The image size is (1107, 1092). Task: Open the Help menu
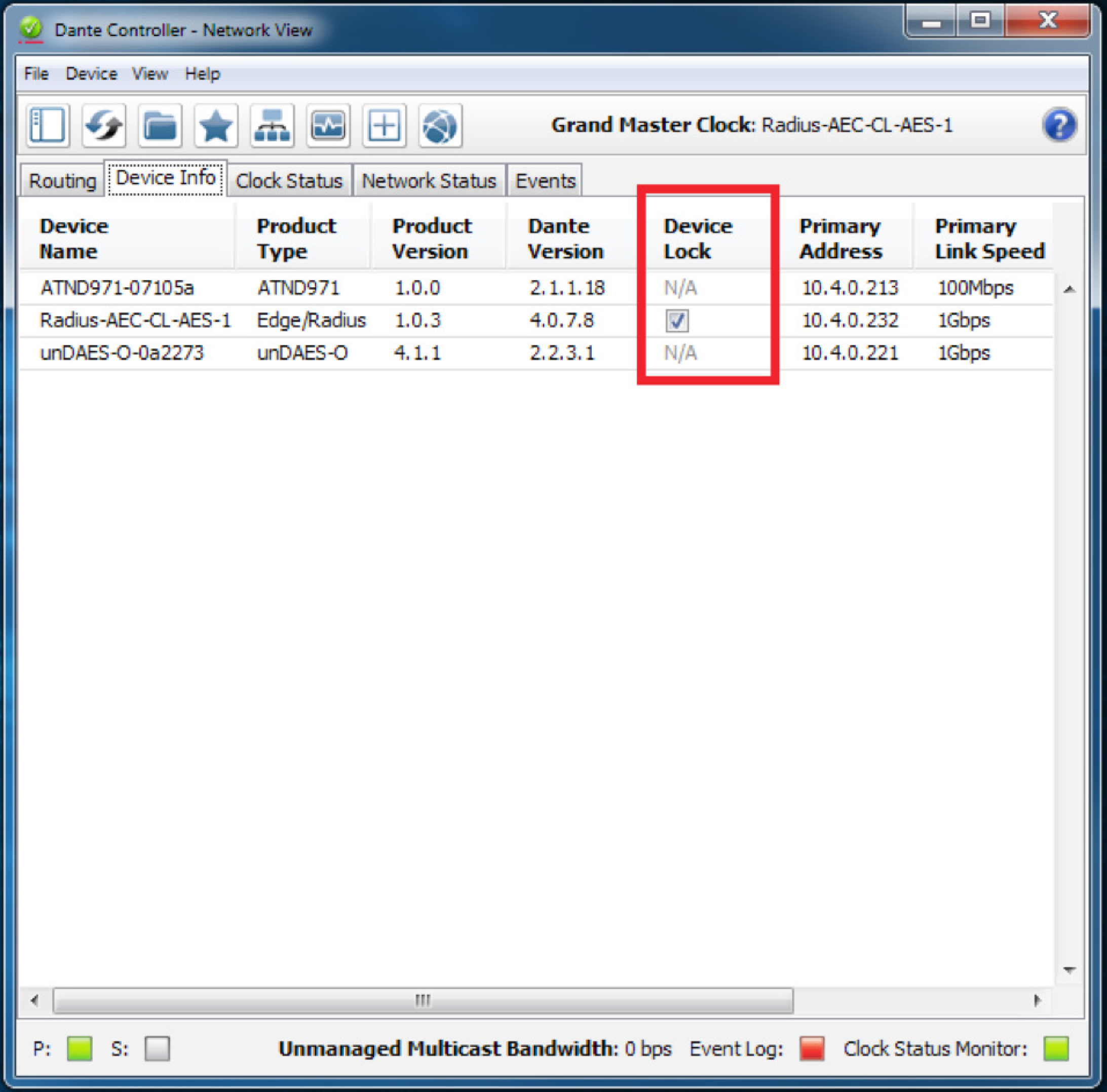[202, 73]
